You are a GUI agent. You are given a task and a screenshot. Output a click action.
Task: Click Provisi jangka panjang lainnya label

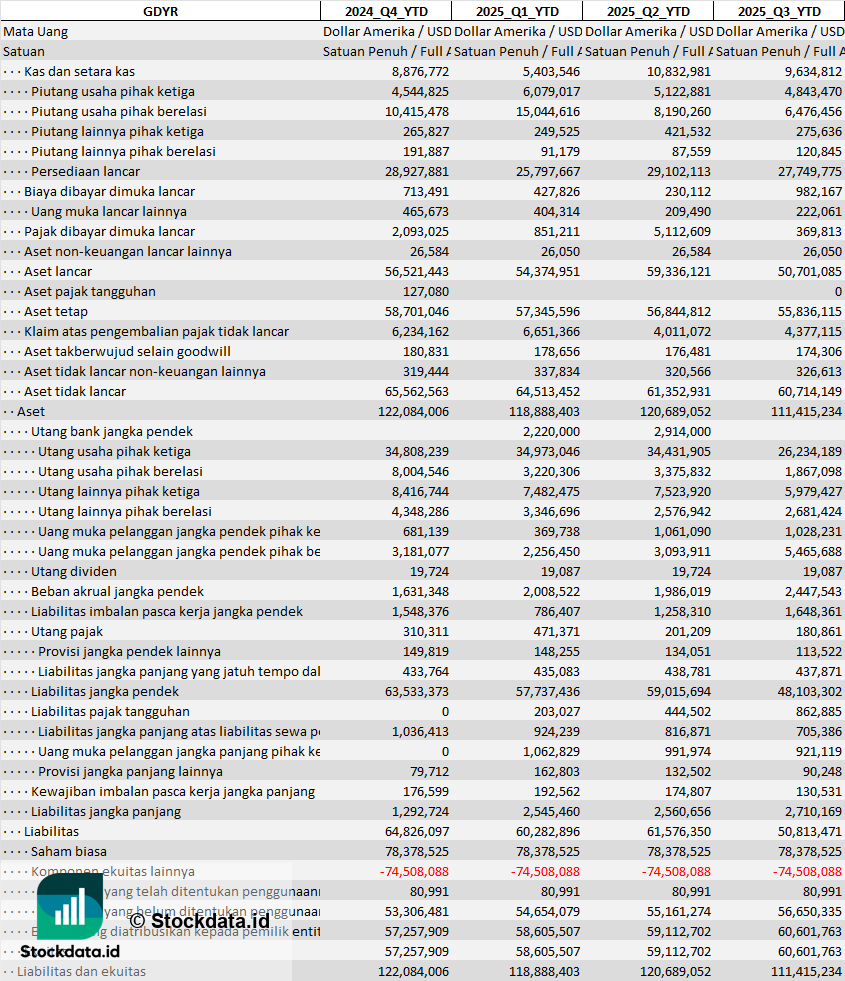pos(130,772)
